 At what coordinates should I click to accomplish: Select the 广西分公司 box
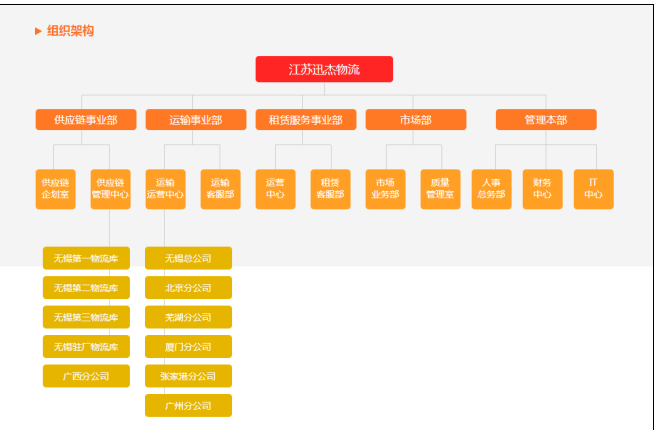[86, 376]
